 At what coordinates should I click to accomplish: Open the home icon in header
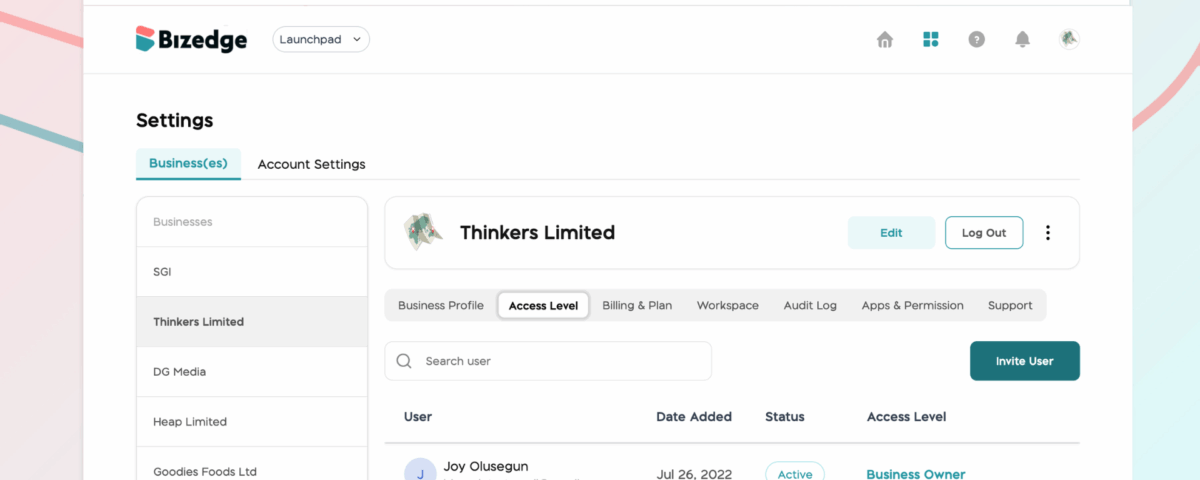(885, 39)
